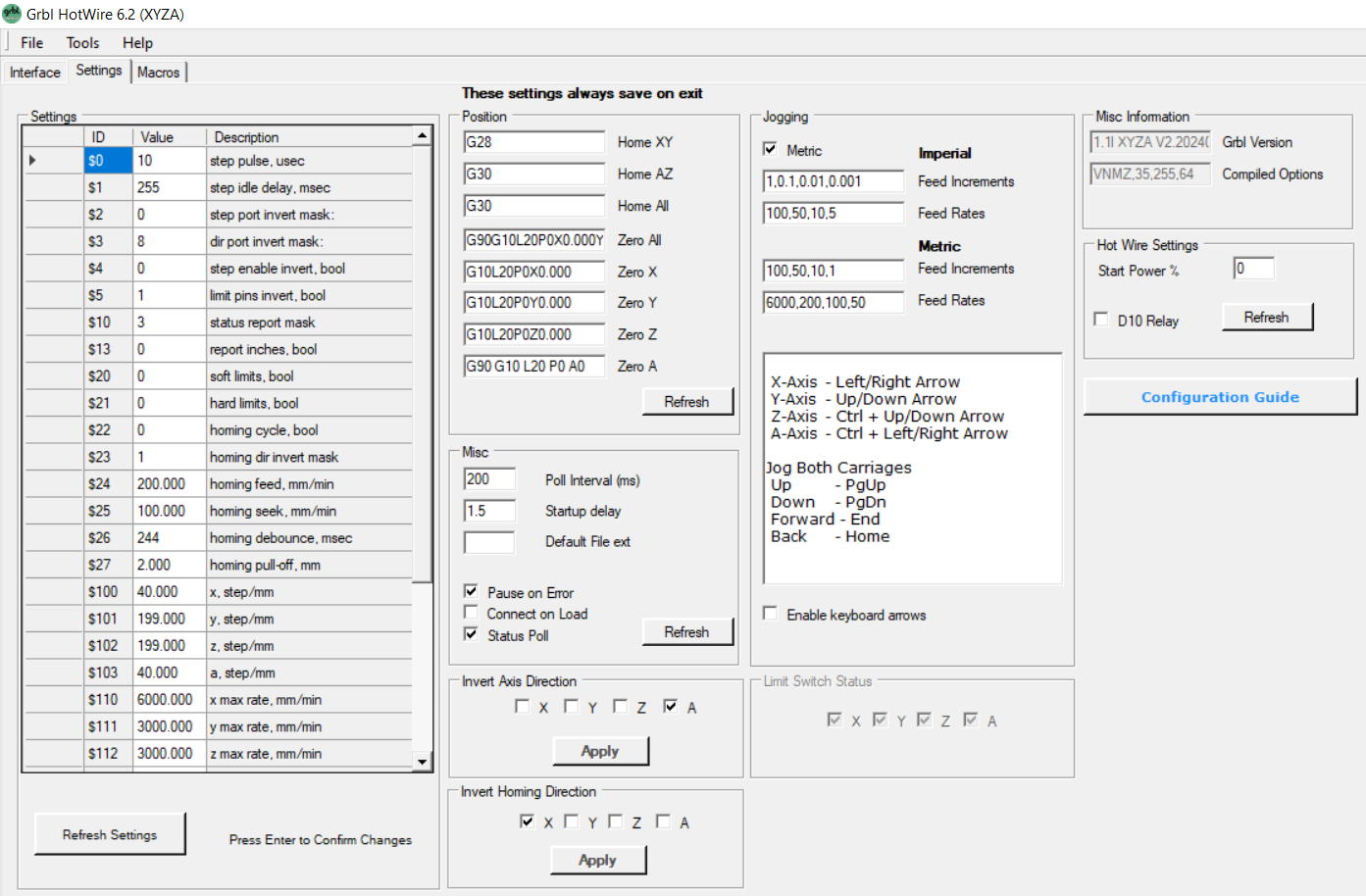Viewport: 1366px width, 896px height.
Task: Switch to the Interface tab
Action: (x=35, y=73)
